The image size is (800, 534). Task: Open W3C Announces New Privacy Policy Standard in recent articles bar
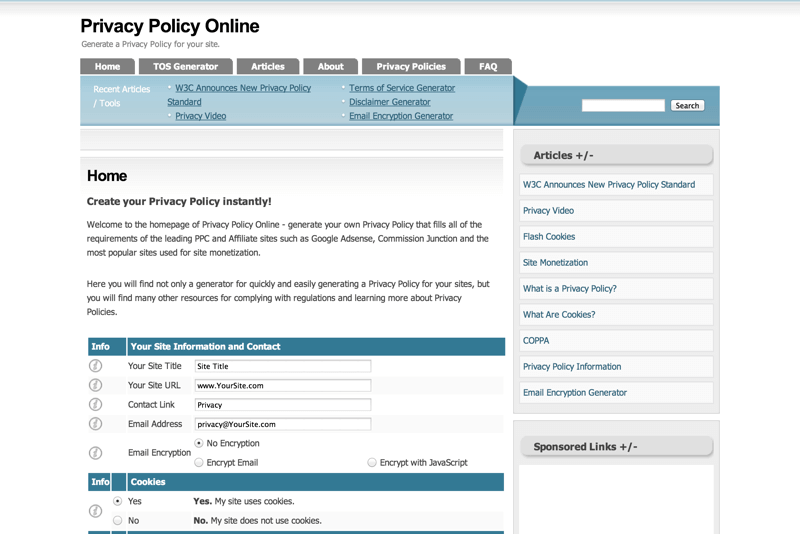coord(239,95)
